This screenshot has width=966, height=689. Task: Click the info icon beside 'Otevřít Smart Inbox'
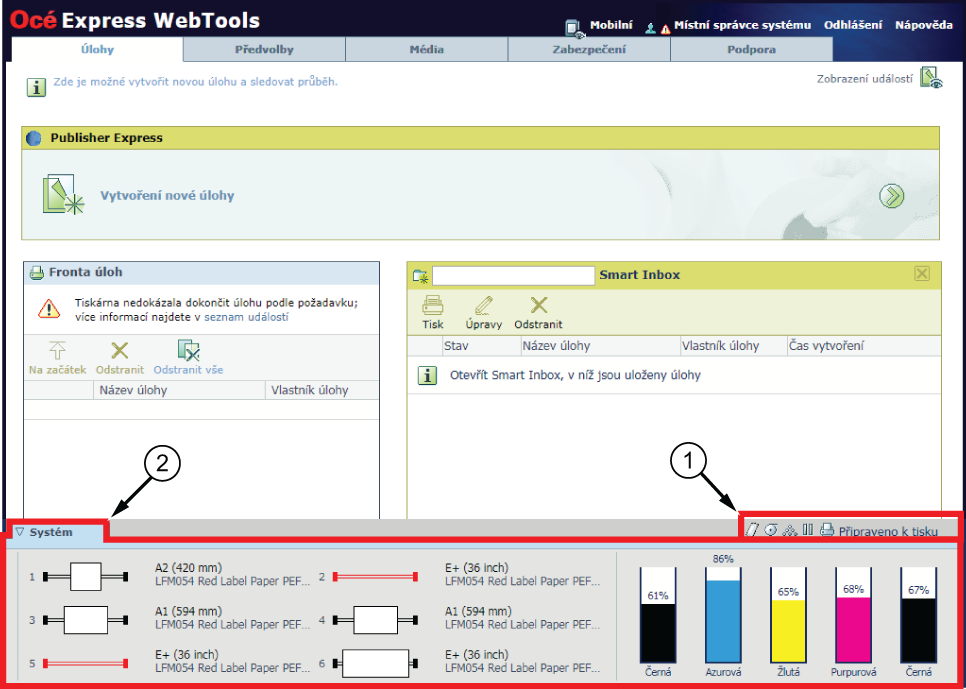click(427, 375)
